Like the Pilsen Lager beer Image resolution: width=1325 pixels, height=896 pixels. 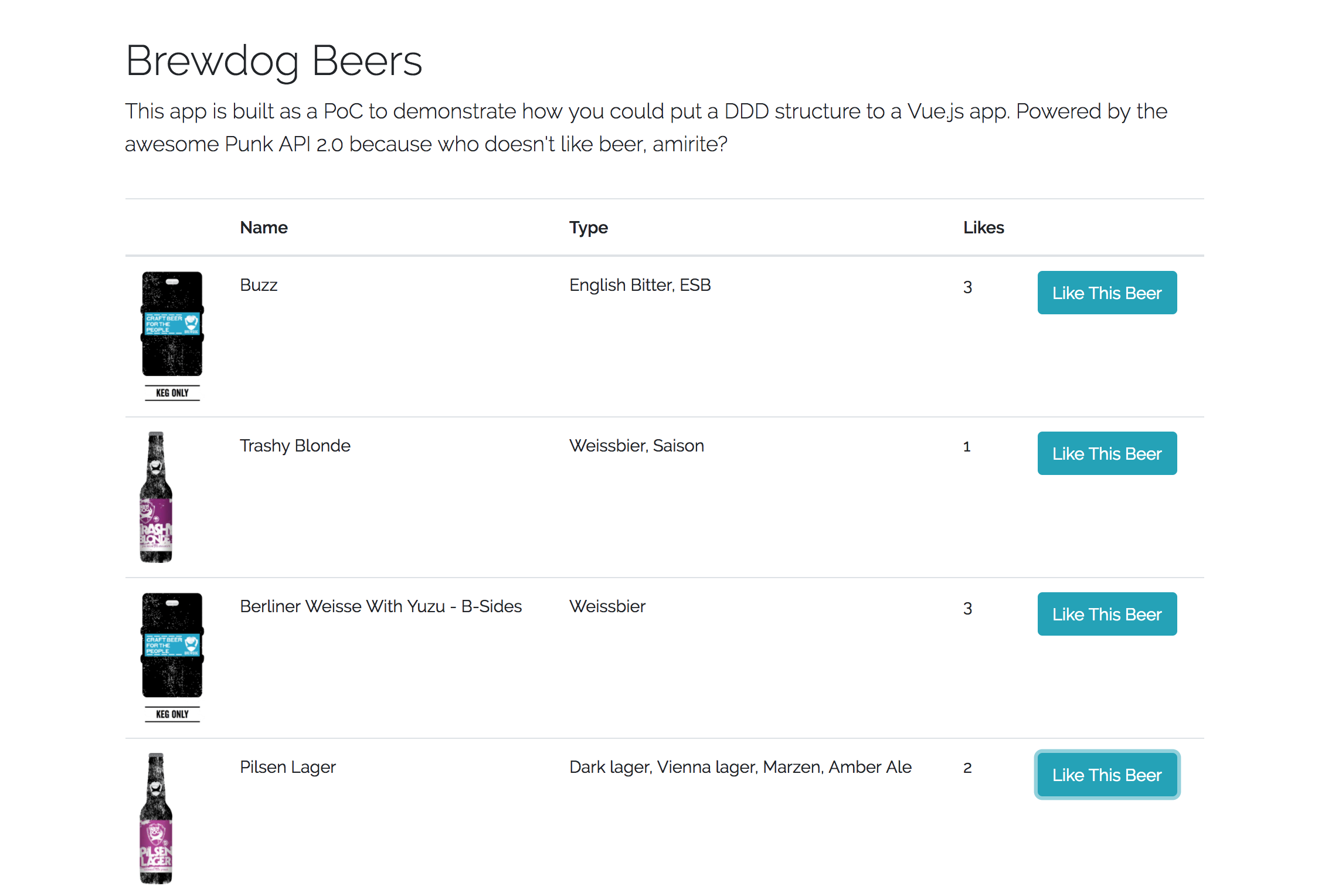[x=1106, y=775]
